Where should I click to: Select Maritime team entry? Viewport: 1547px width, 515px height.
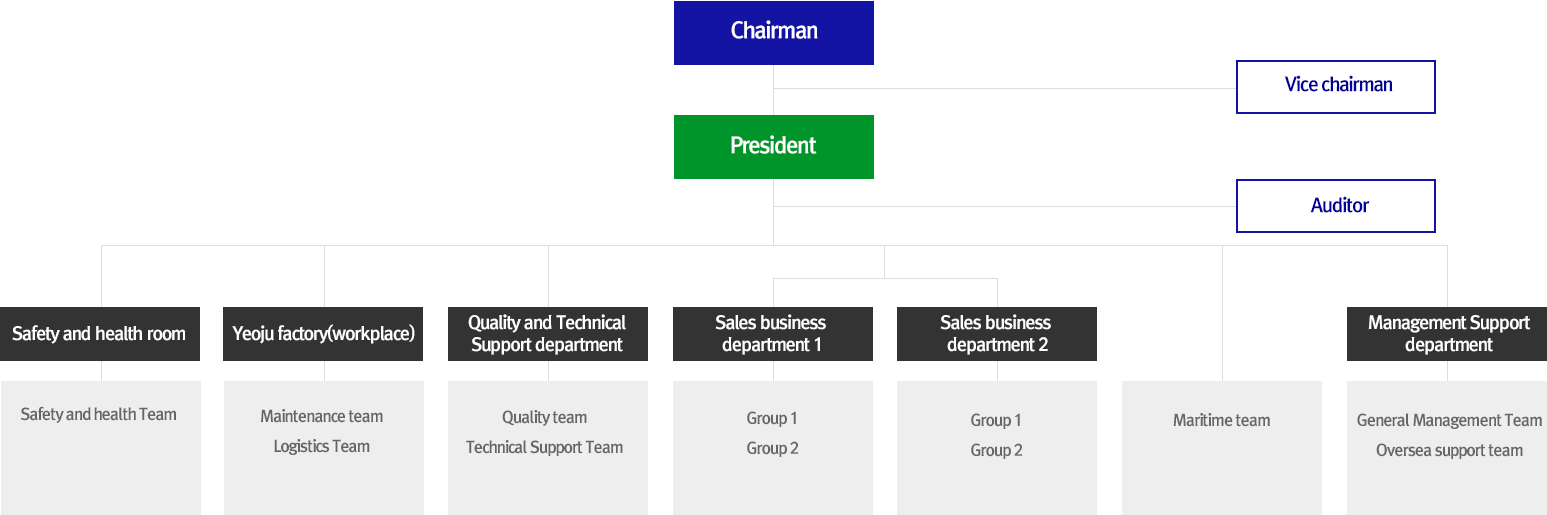(x=1221, y=420)
